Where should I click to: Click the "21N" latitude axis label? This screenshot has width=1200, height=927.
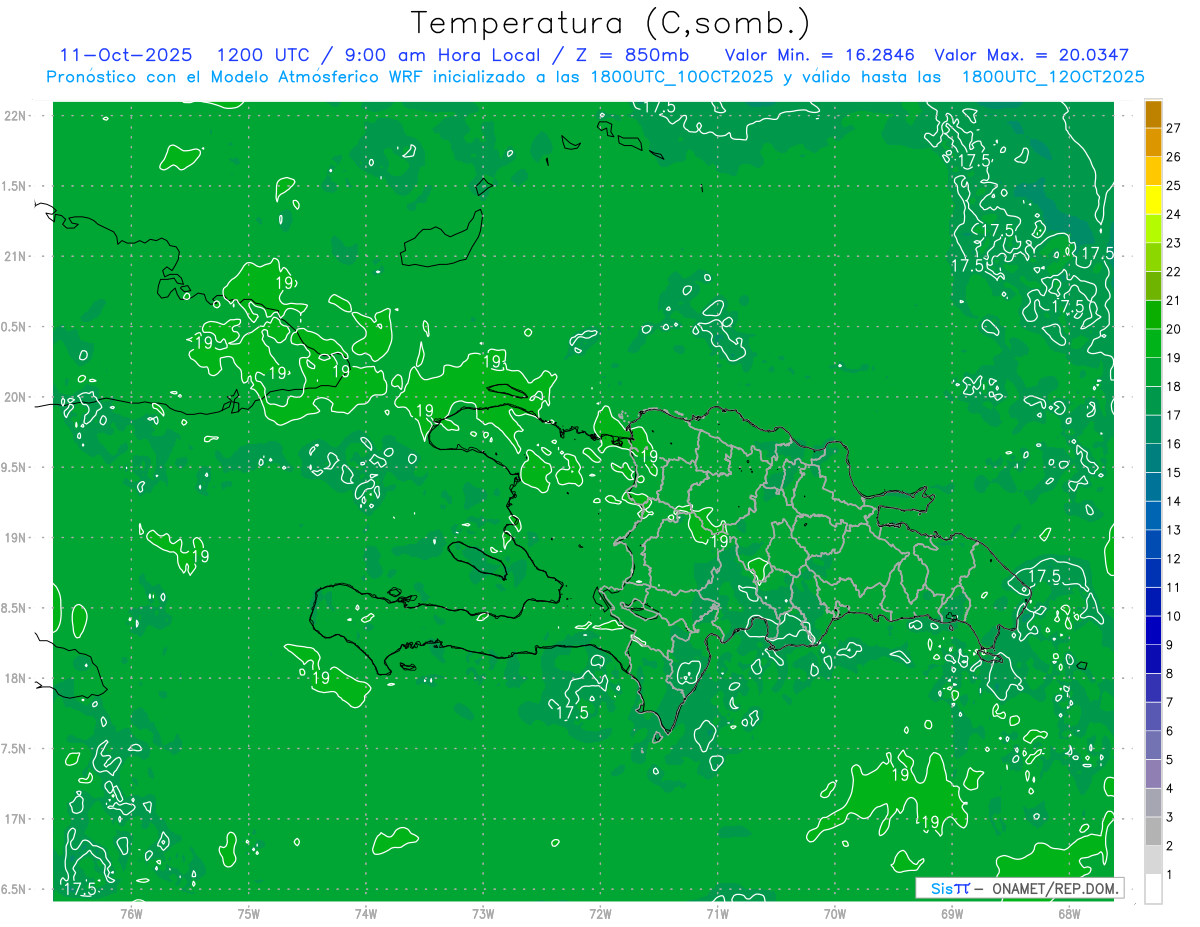click(x=16, y=256)
